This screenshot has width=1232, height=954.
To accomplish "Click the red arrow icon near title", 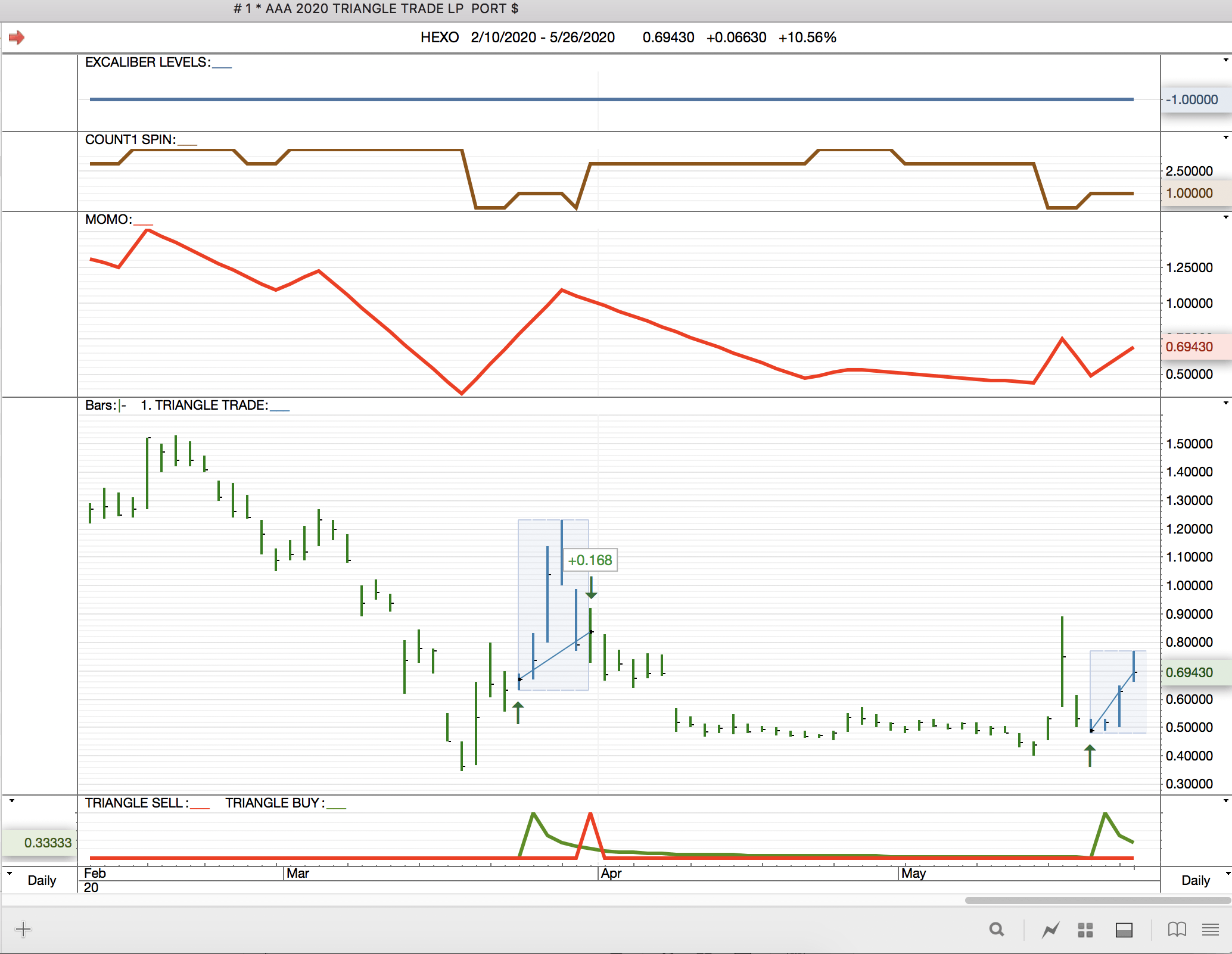I will (x=17, y=38).
